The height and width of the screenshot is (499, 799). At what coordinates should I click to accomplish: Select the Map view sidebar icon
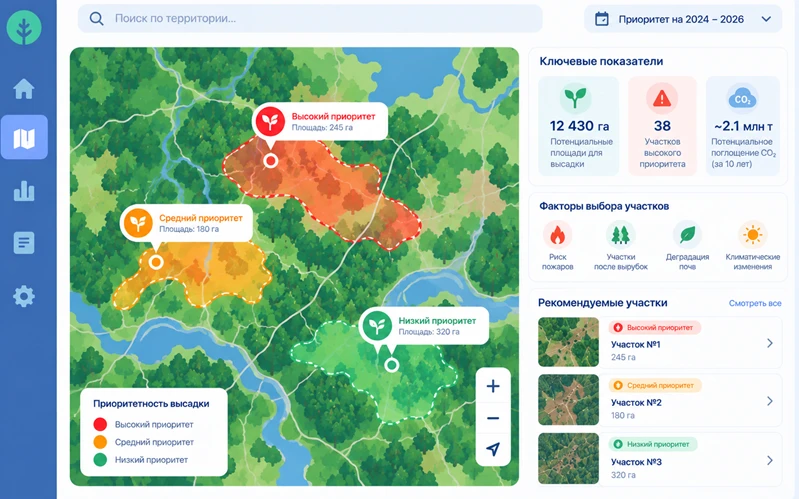[24, 138]
